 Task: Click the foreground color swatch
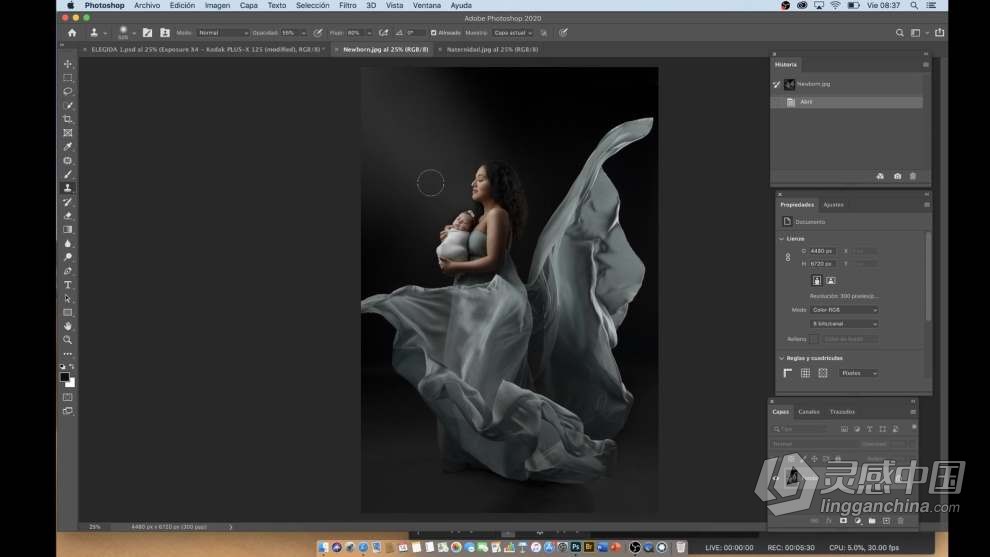click(x=64, y=378)
